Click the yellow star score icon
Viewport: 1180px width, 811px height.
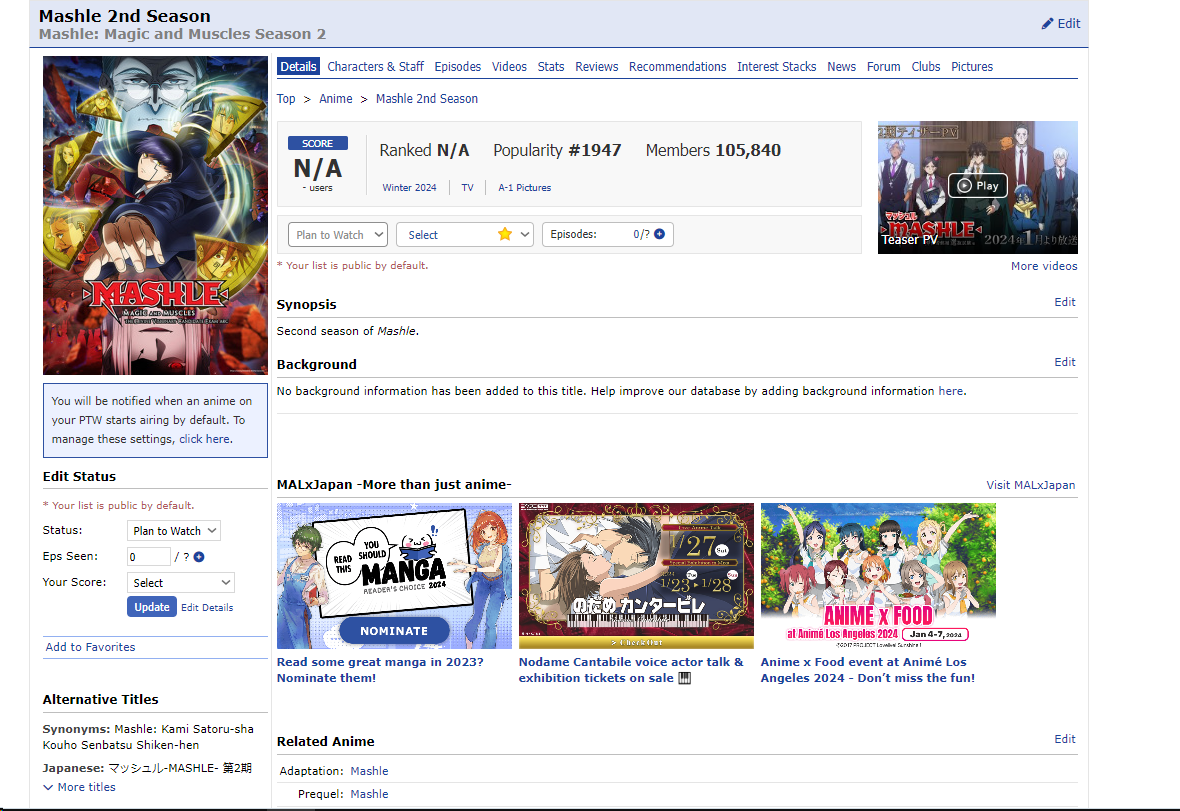[505, 235]
